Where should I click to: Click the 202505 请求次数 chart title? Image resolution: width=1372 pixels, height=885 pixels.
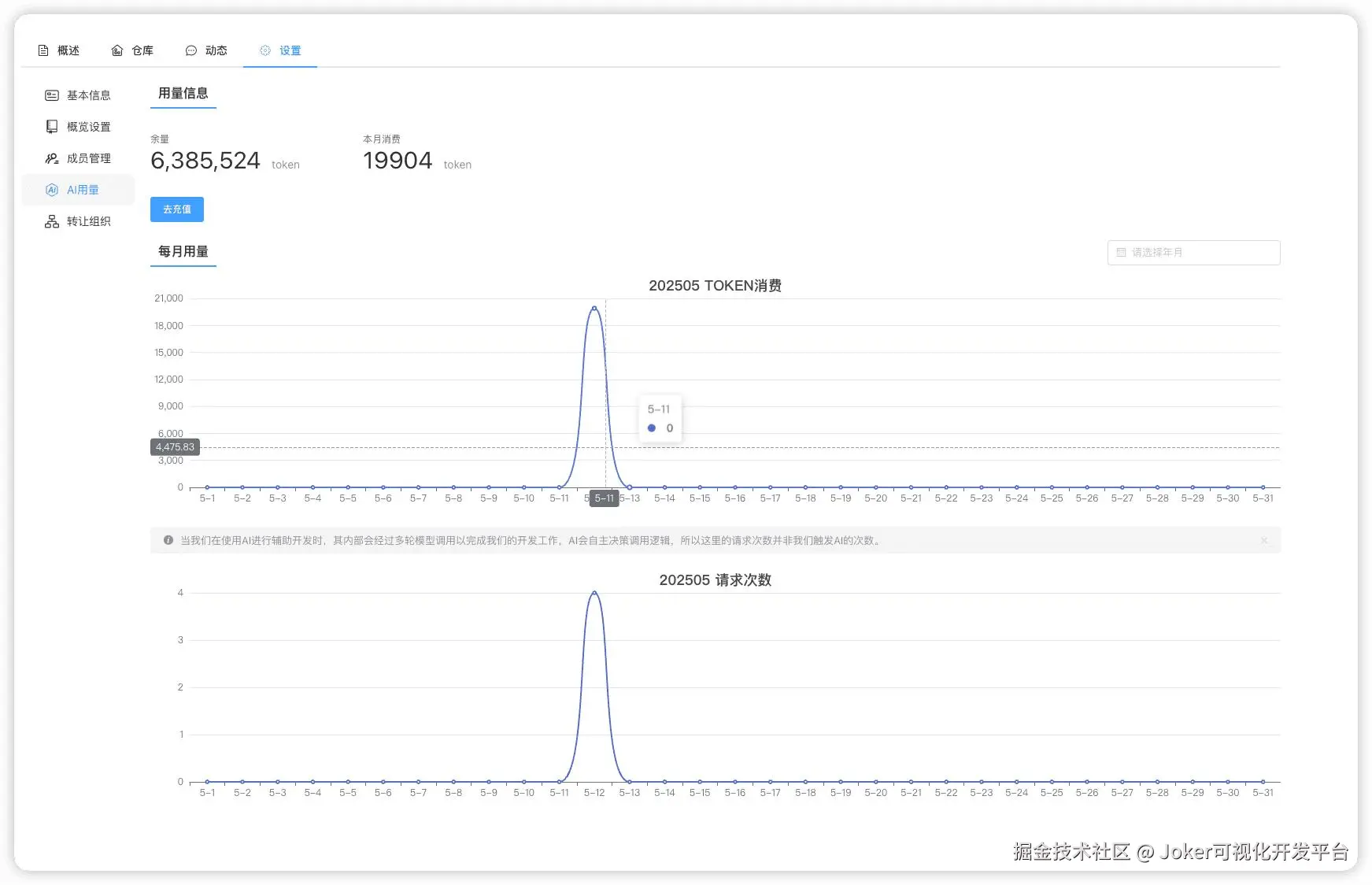click(715, 580)
